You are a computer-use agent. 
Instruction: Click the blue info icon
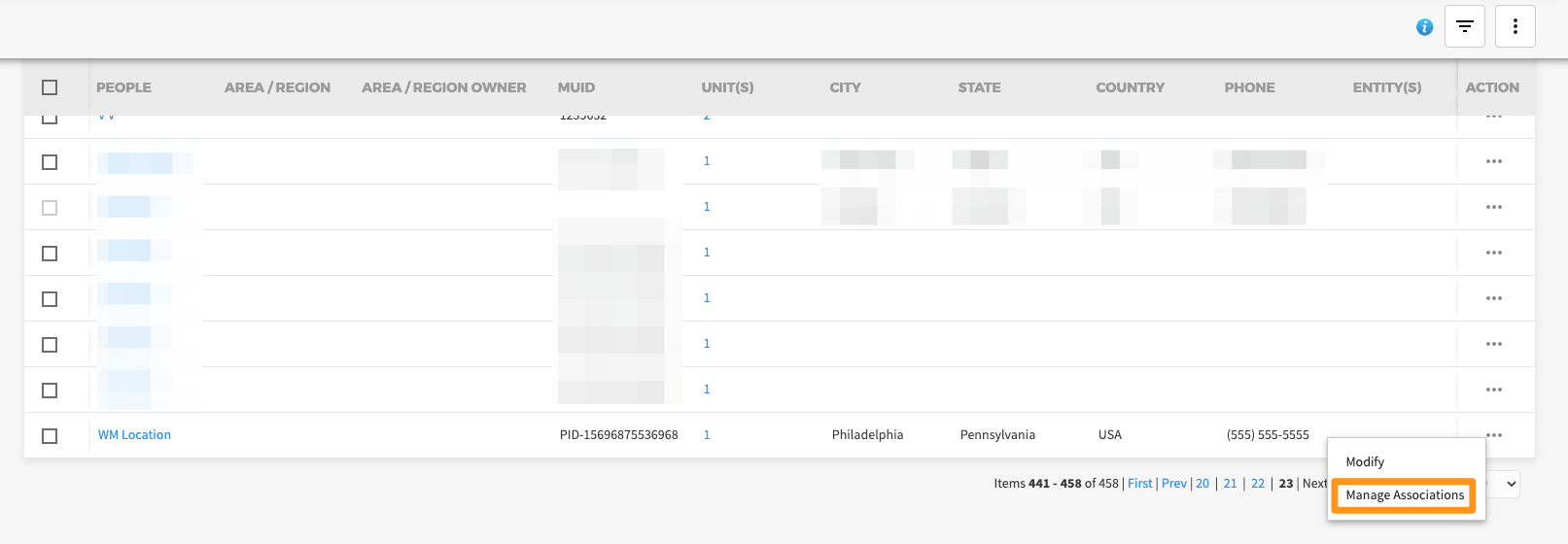(1424, 27)
